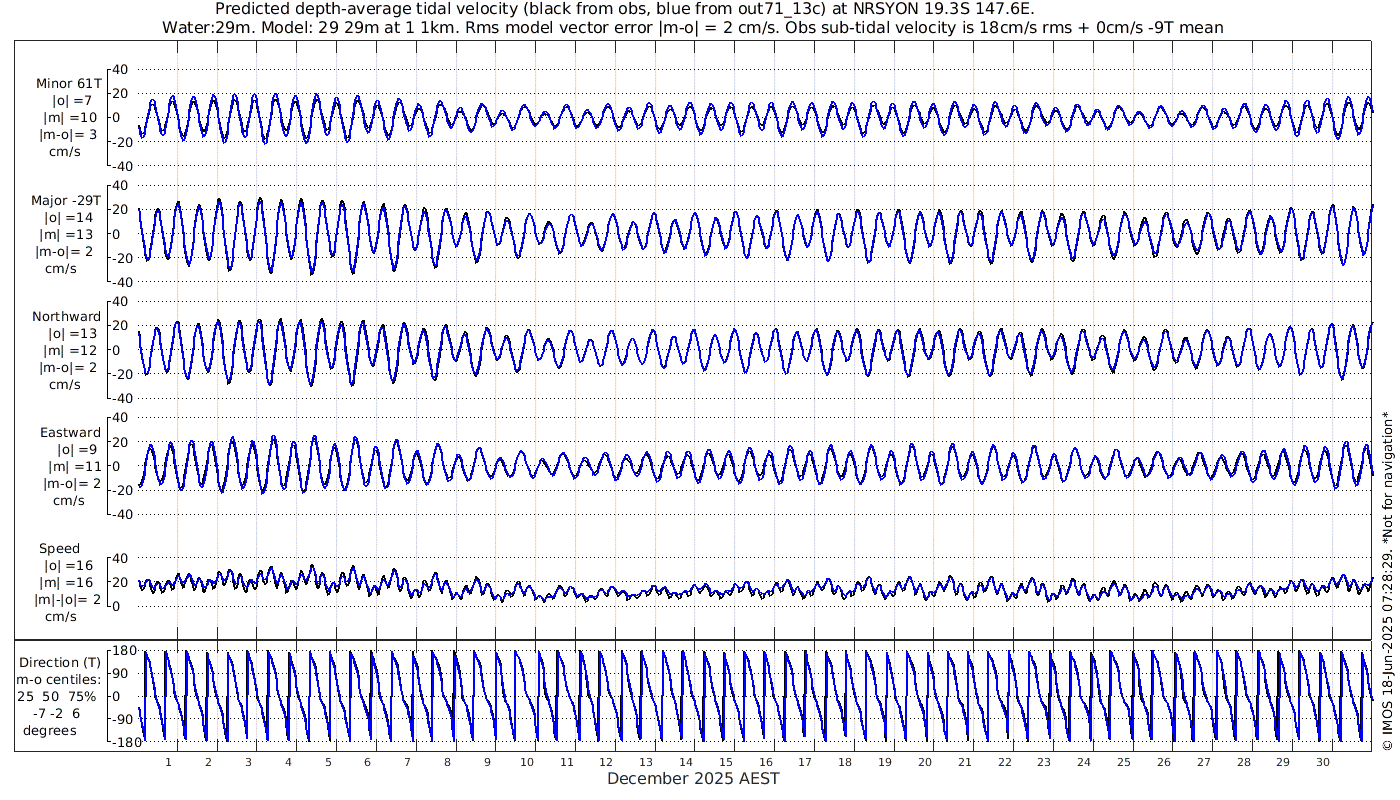Click the "Northward" panel label
Image resolution: width=1400 pixels, height=800 pixels.
pyautogui.click(x=66, y=316)
